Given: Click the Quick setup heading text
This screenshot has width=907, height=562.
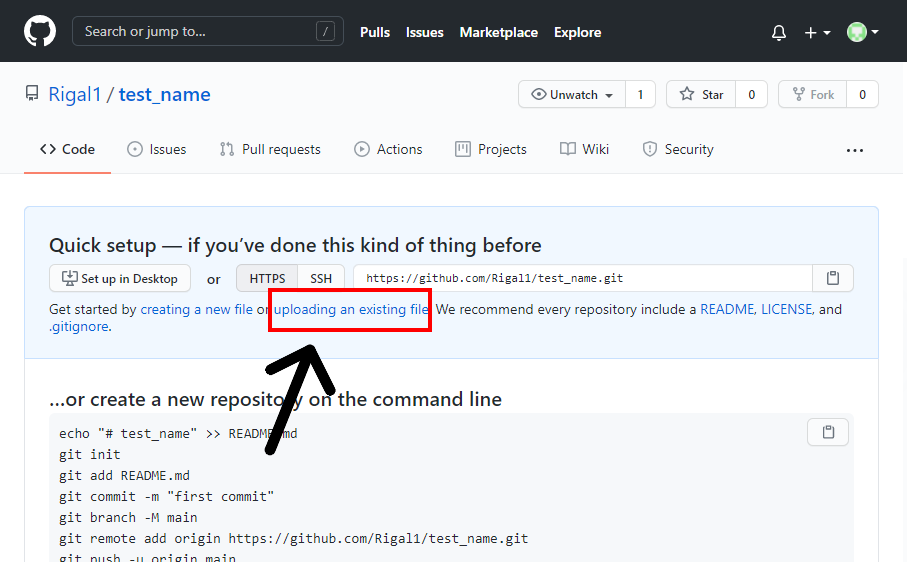Looking at the screenshot, I should pos(295,245).
